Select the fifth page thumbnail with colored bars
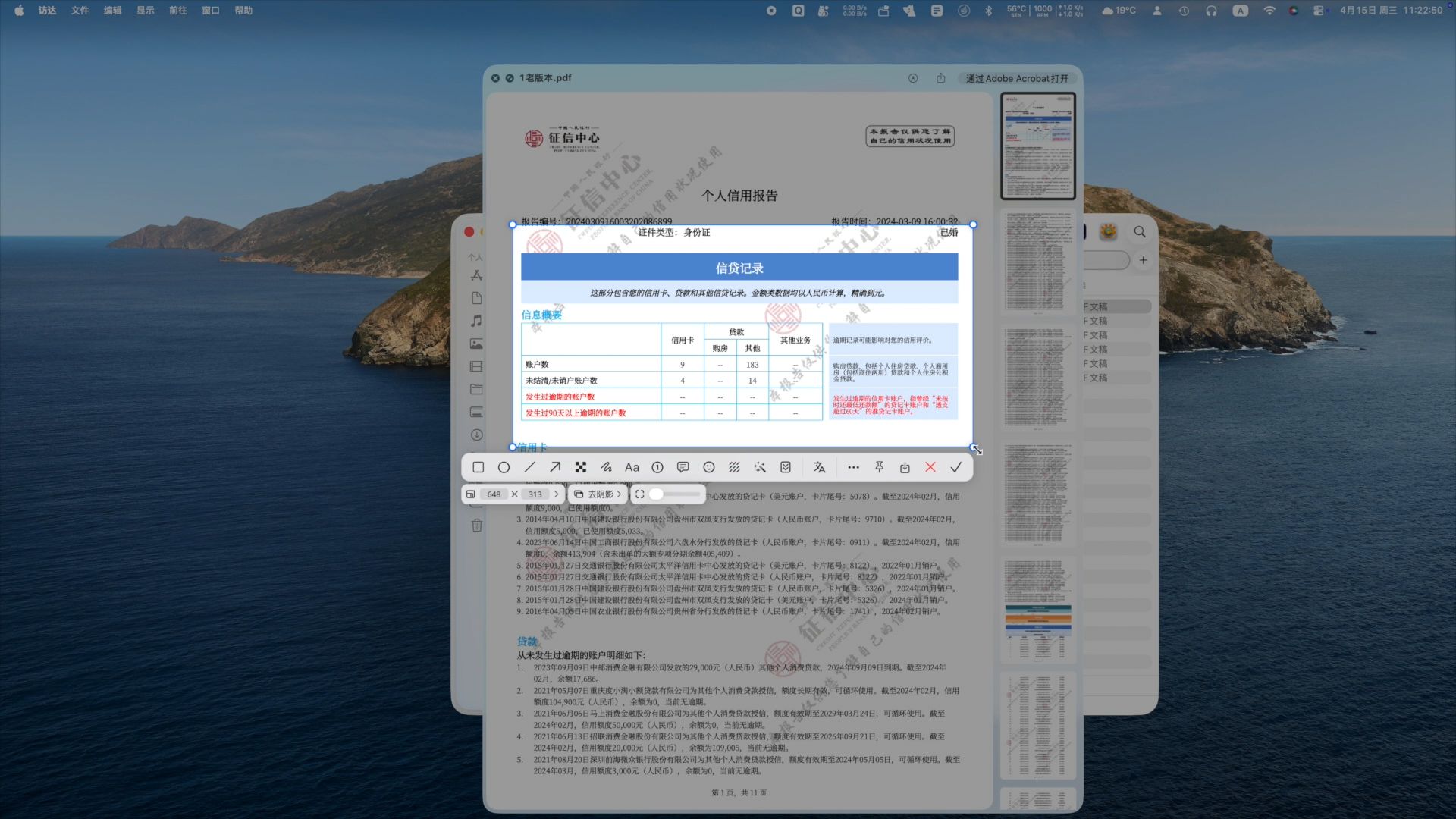The height and width of the screenshot is (819, 1456). tap(1038, 610)
